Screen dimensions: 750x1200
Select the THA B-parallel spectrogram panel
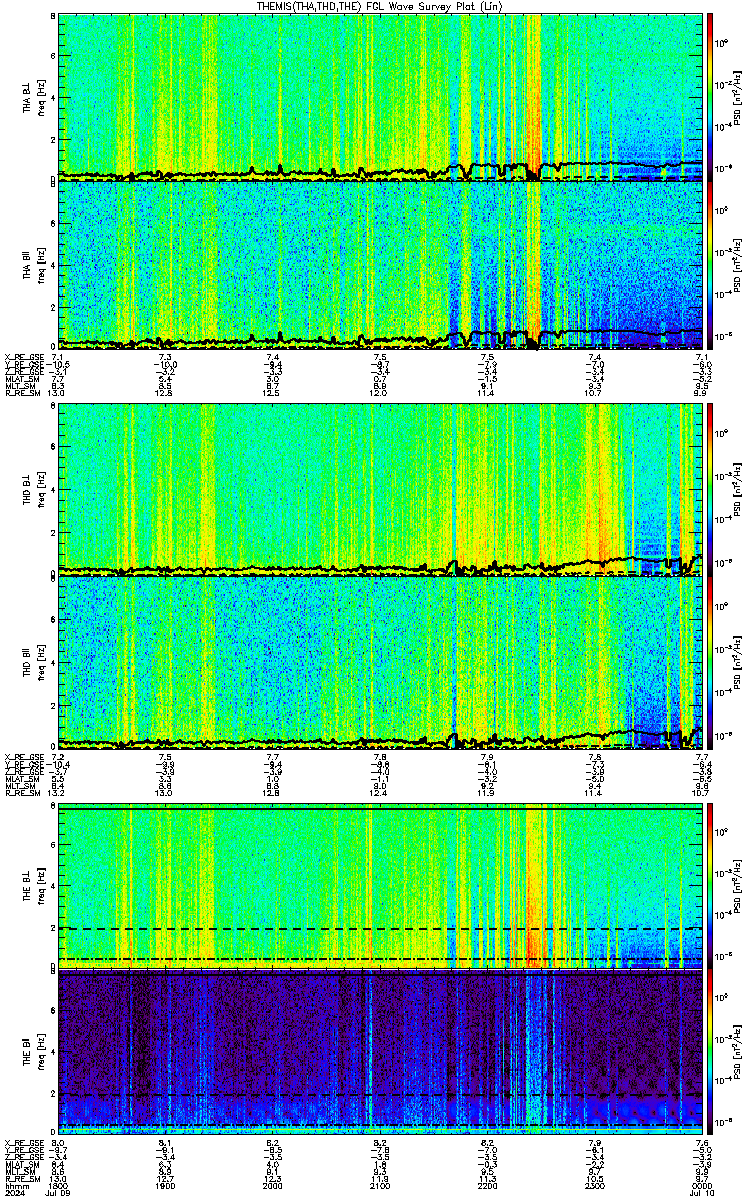(x=380, y=265)
